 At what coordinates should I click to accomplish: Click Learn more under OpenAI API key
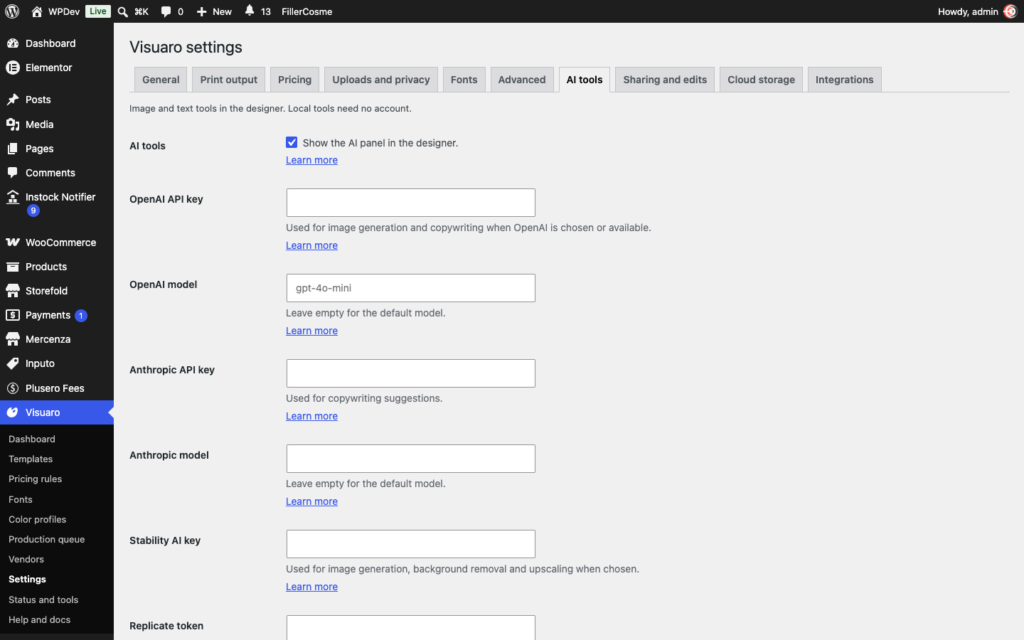click(312, 246)
